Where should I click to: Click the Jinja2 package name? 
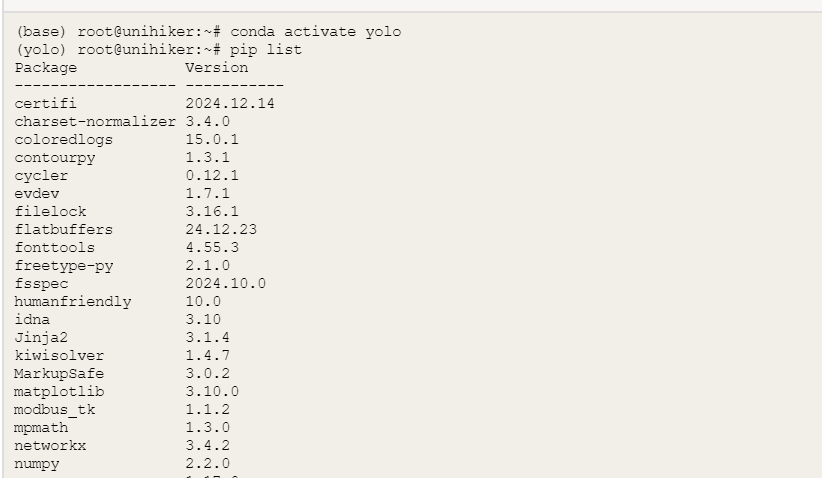41,337
